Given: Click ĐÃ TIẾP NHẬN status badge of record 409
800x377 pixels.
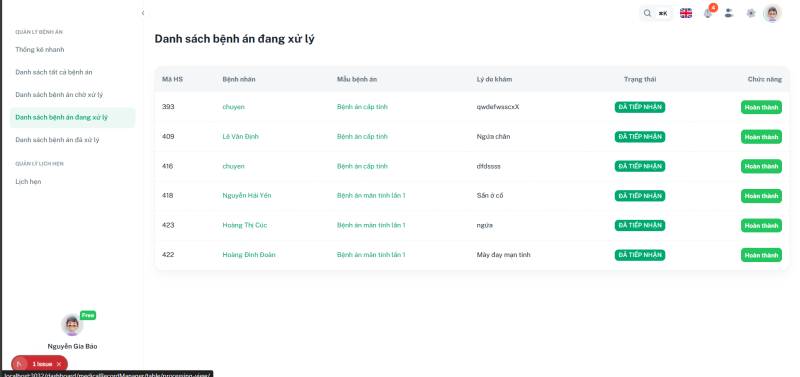Looking at the screenshot, I should click(x=640, y=137).
